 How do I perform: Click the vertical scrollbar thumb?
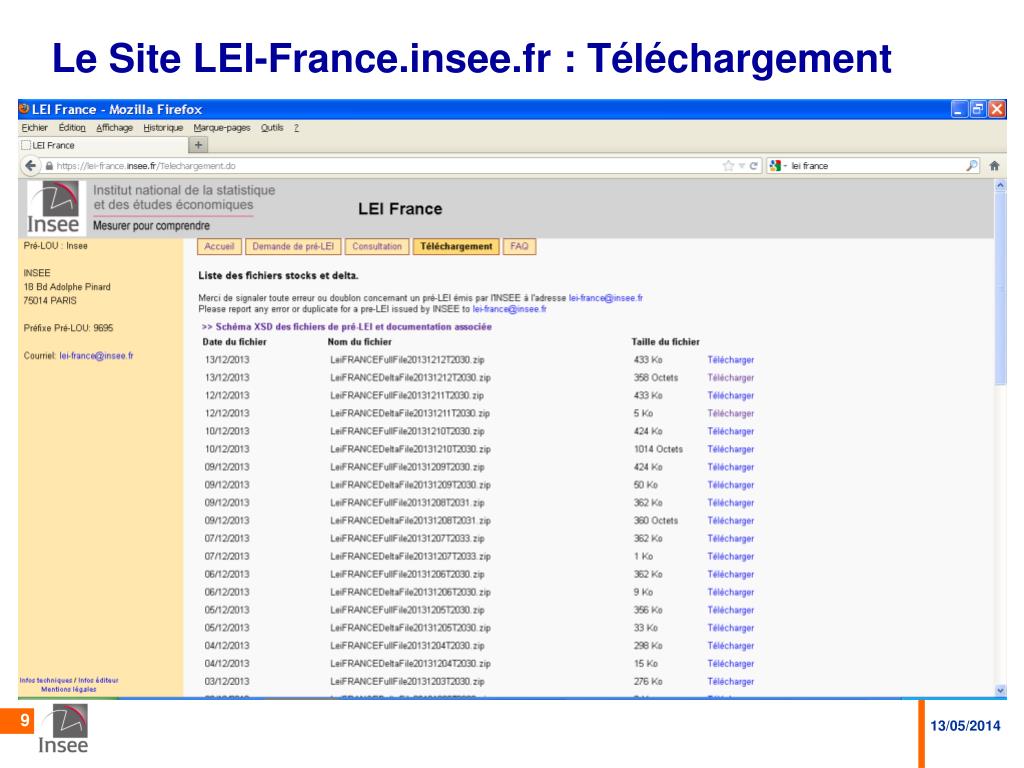(x=1000, y=289)
